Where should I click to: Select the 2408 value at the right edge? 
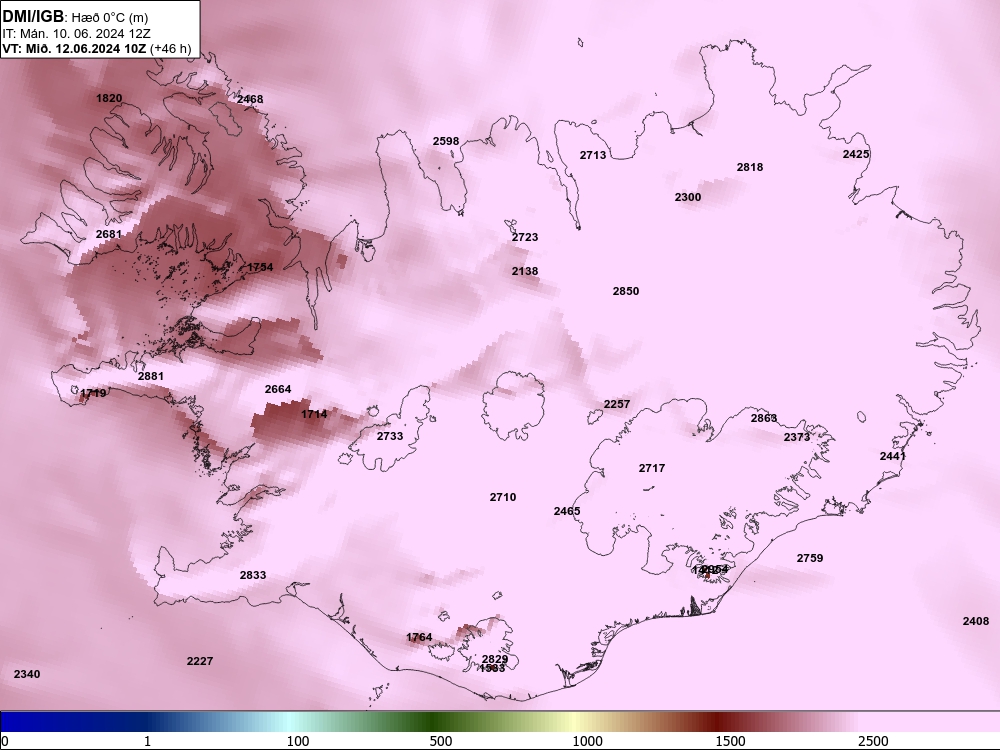pos(976,621)
